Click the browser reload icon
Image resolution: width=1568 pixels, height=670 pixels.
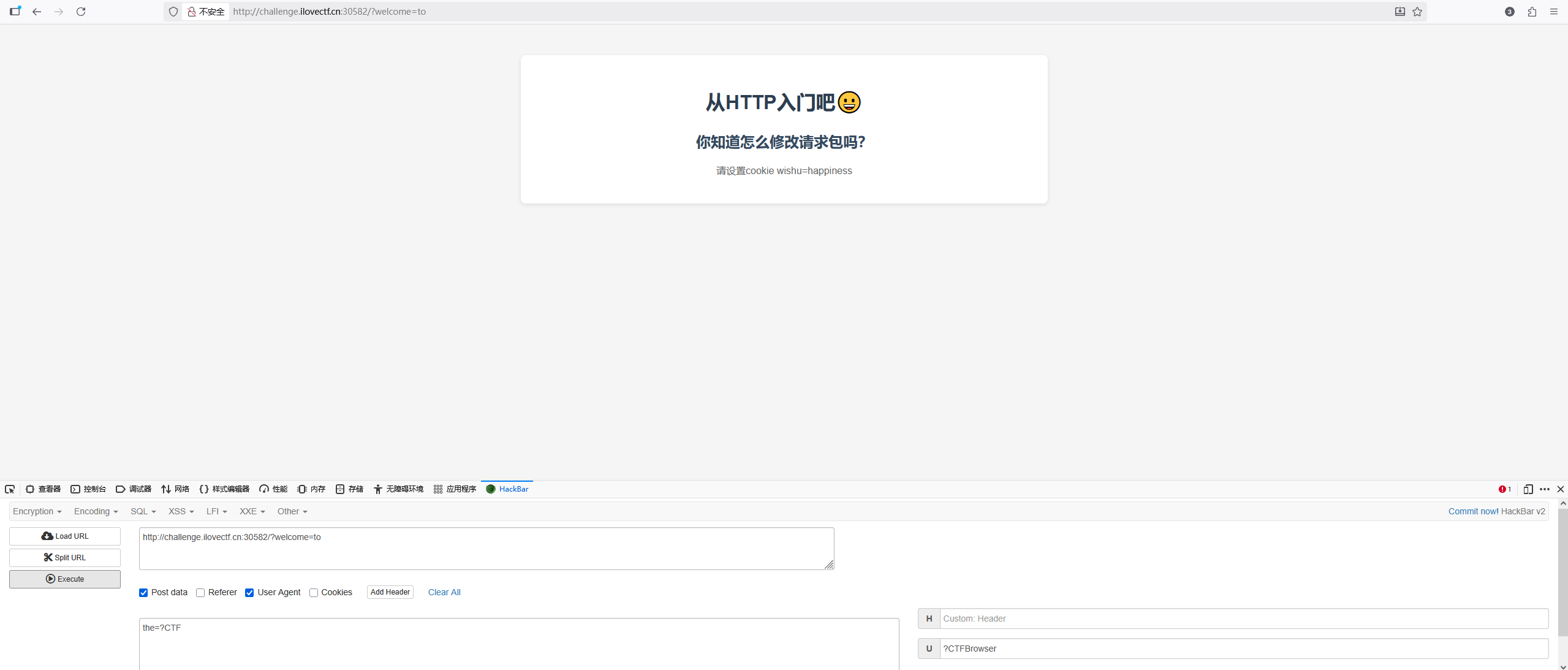81,12
